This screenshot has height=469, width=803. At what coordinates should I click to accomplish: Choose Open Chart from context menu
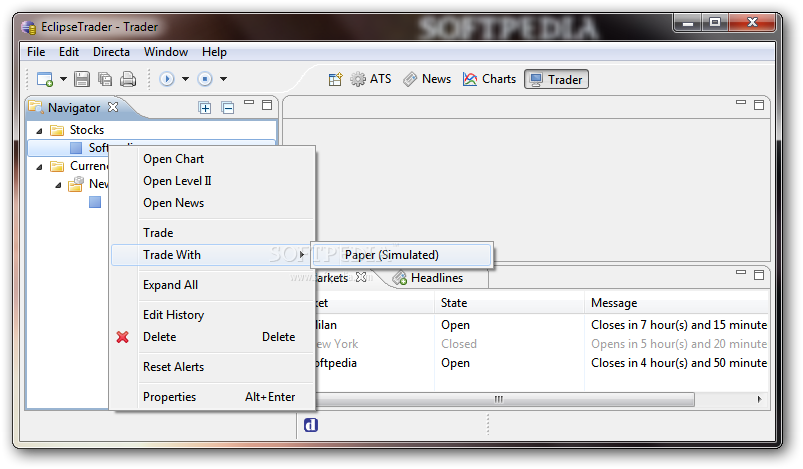174,159
